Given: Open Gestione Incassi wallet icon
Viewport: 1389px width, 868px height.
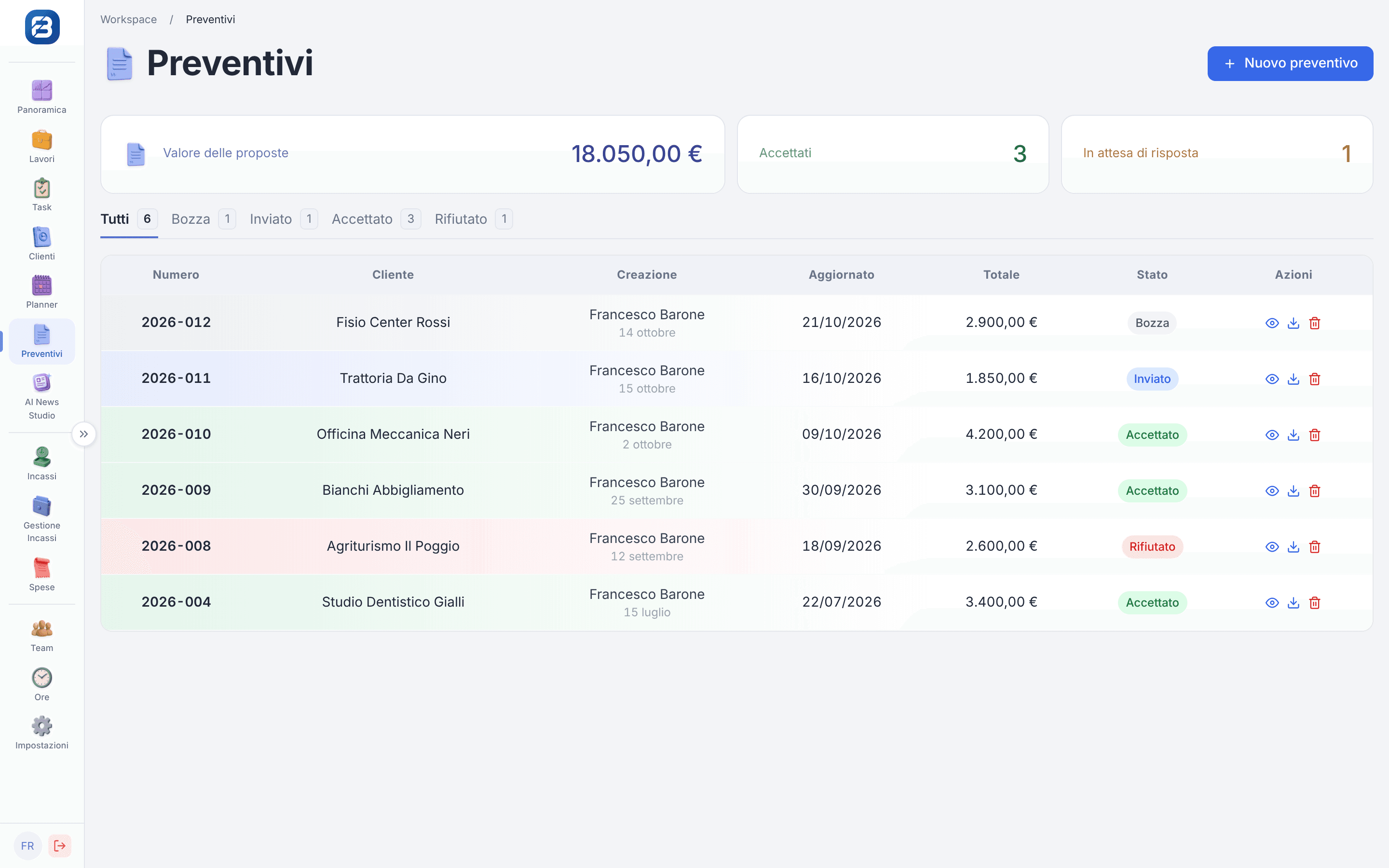Looking at the screenshot, I should click(42, 506).
